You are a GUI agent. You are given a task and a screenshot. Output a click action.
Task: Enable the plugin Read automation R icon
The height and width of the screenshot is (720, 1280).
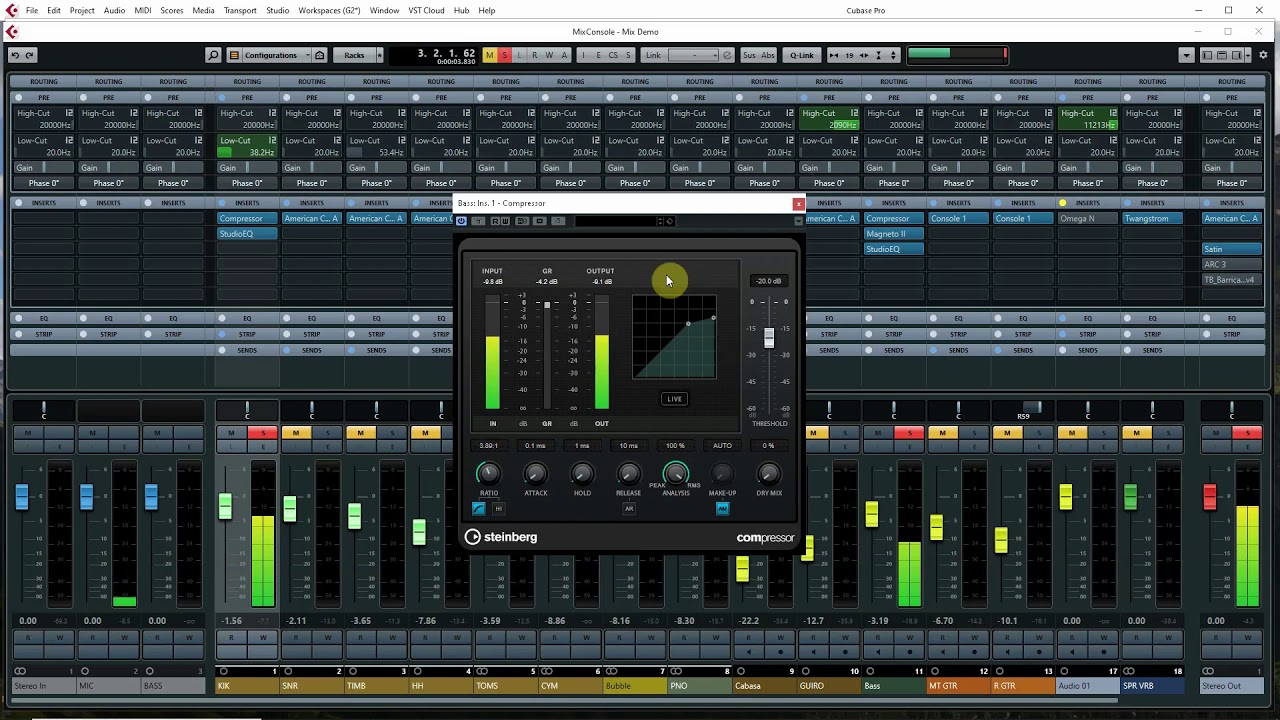pyautogui.click(x=496, y=221)
